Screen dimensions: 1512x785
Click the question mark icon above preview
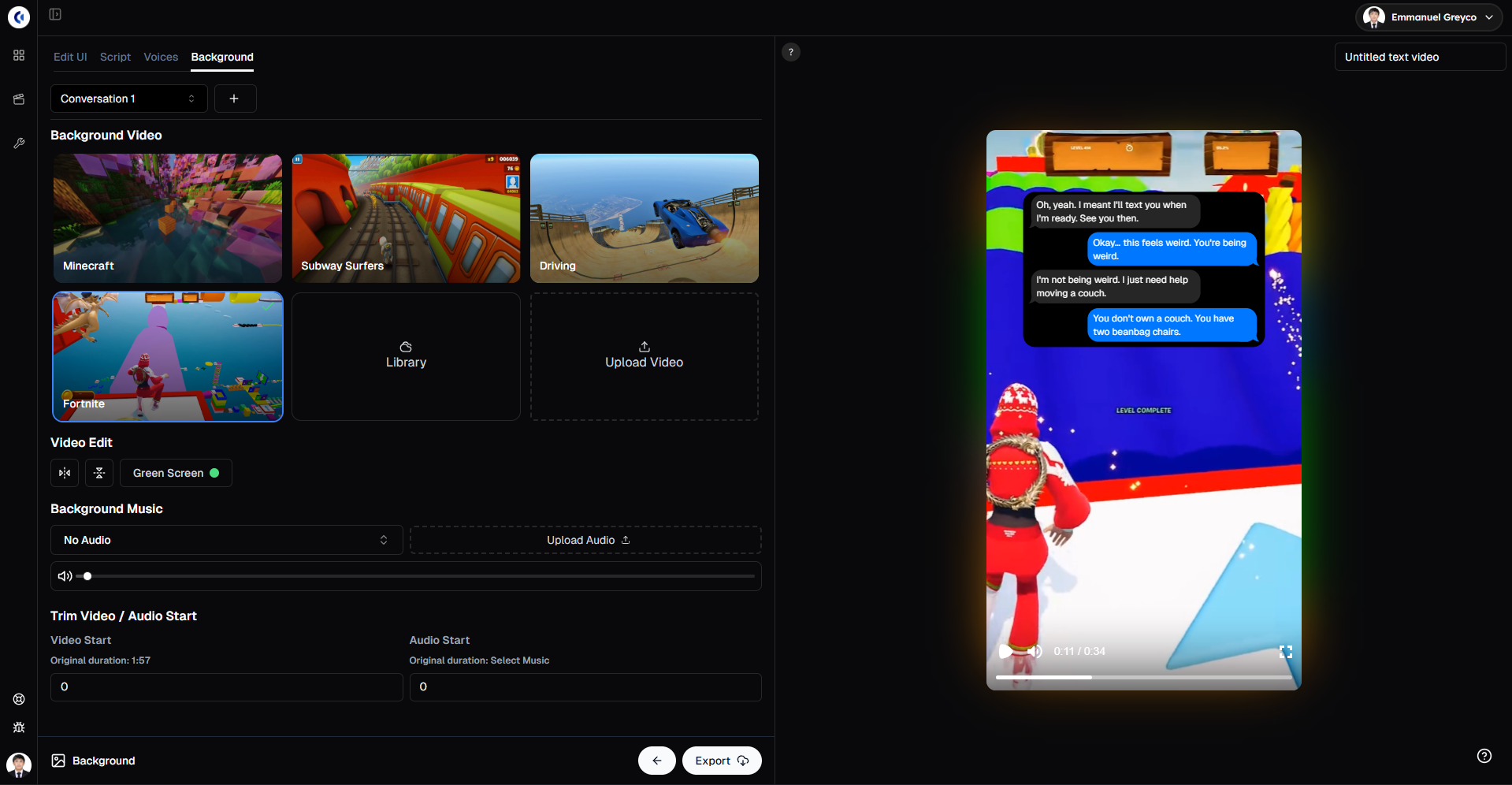click(x=791, y=52)
